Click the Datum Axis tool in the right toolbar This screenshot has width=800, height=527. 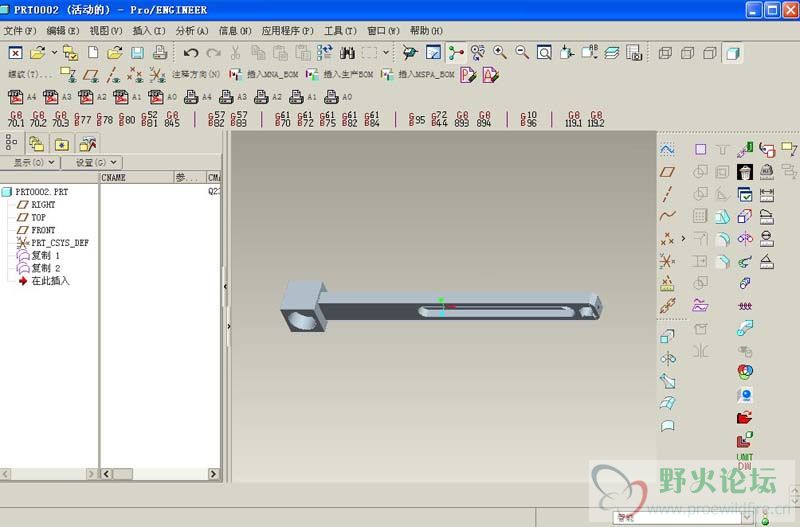(667, 194)
